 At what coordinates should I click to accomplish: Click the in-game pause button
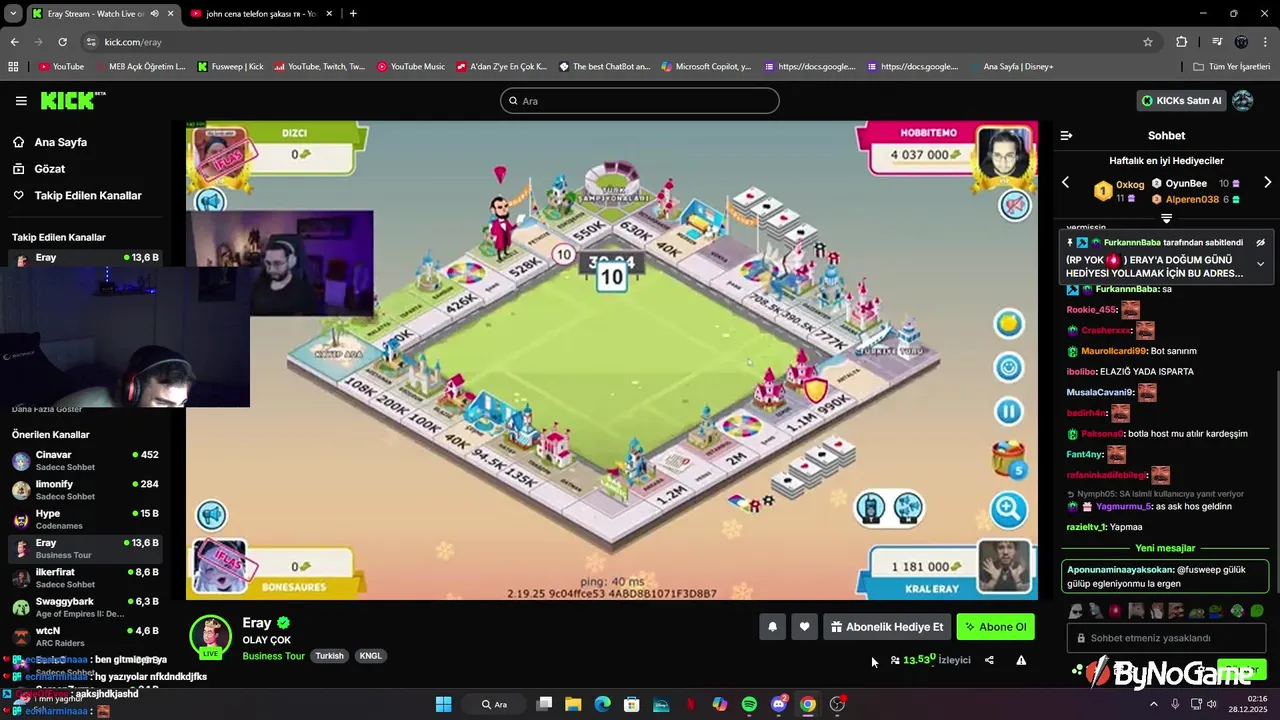coord(1008,411)
